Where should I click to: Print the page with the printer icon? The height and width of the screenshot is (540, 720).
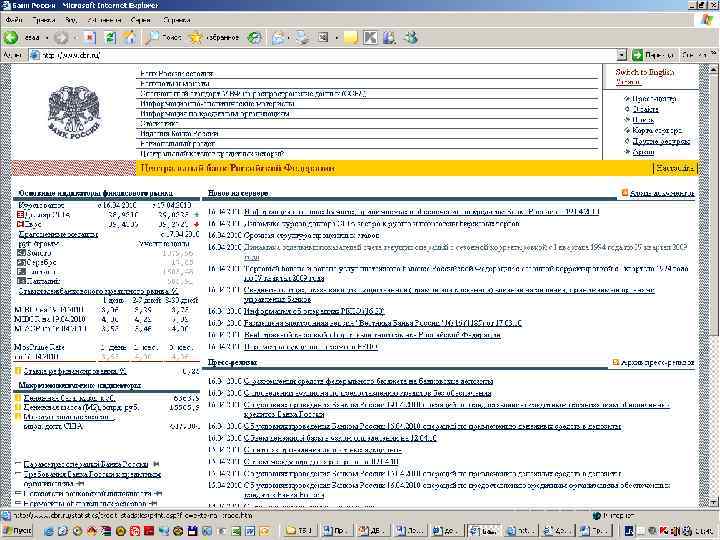tap(302, 38)
